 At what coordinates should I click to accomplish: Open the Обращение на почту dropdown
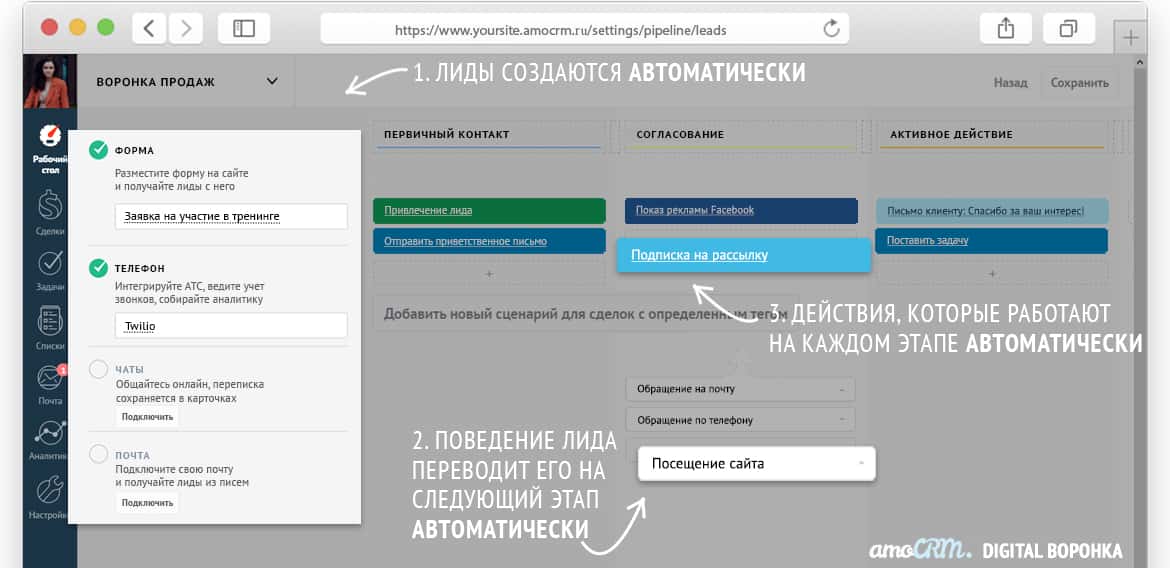[x=740, y=389]
